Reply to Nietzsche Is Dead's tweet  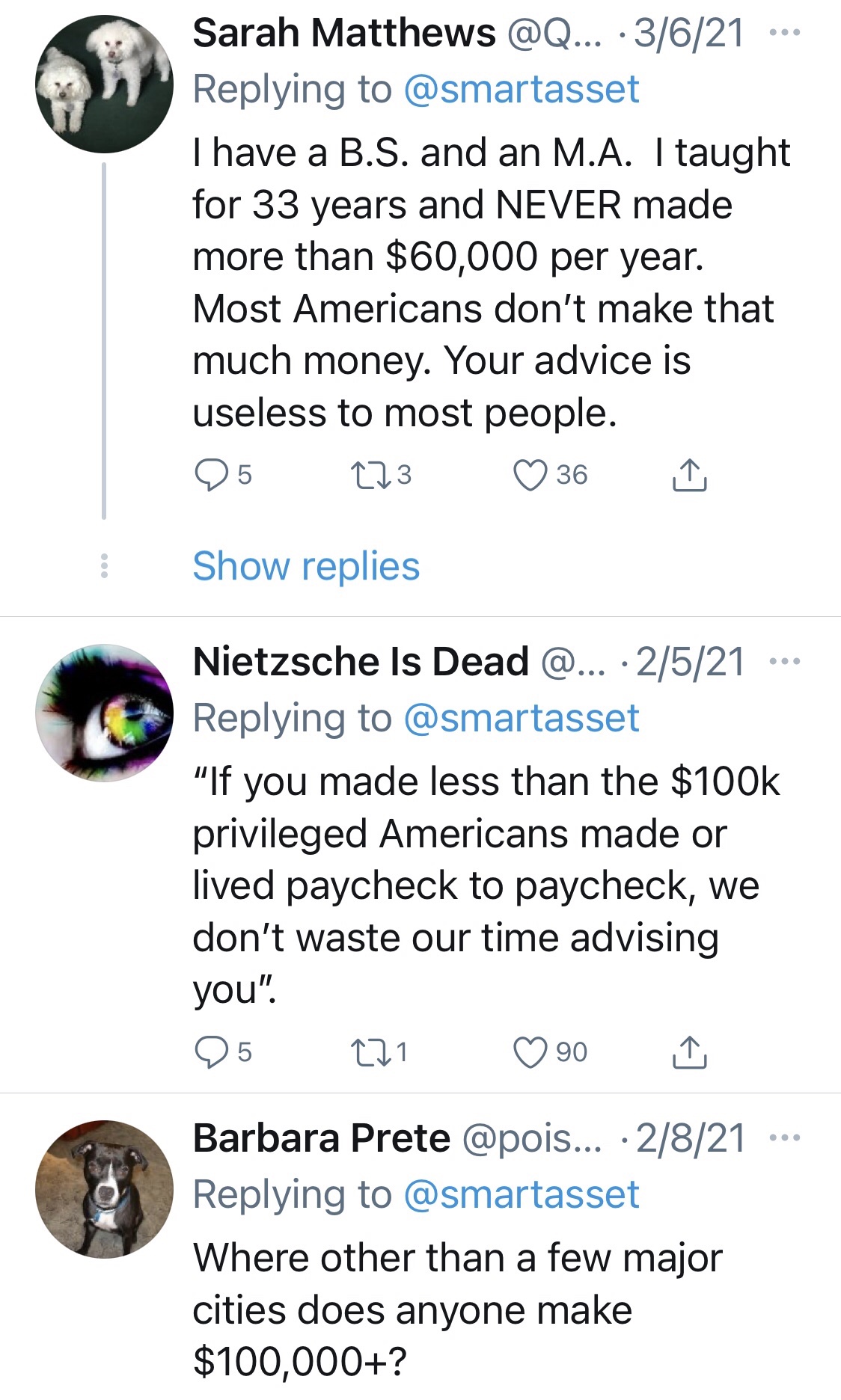point(212,1052)
